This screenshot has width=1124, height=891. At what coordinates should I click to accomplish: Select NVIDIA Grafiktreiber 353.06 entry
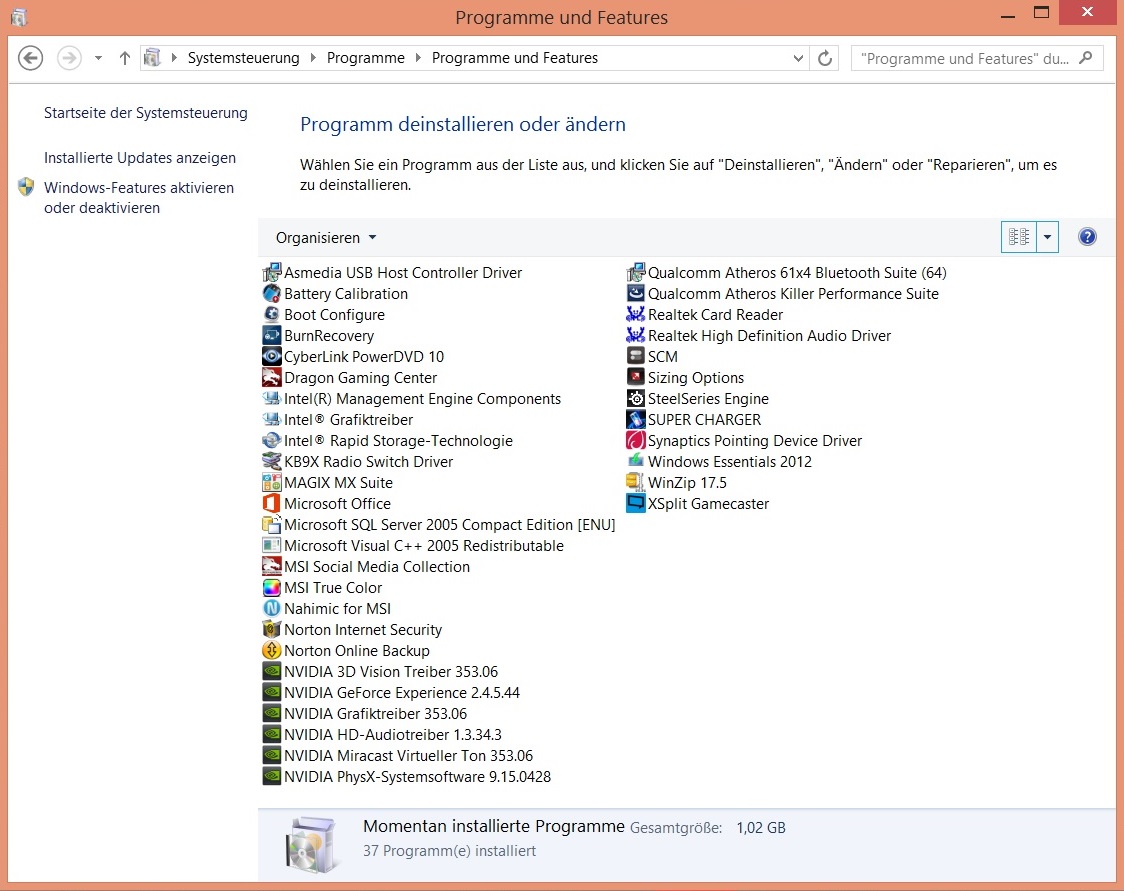pos(365,713)
